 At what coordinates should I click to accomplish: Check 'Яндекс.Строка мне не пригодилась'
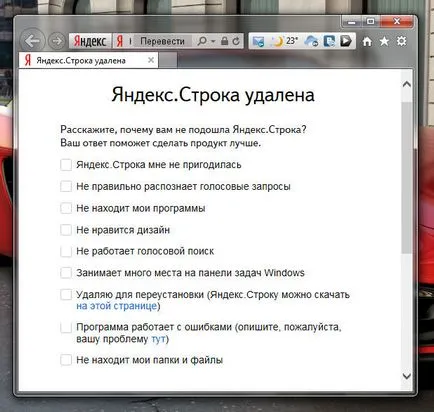(x=66, y=165)
